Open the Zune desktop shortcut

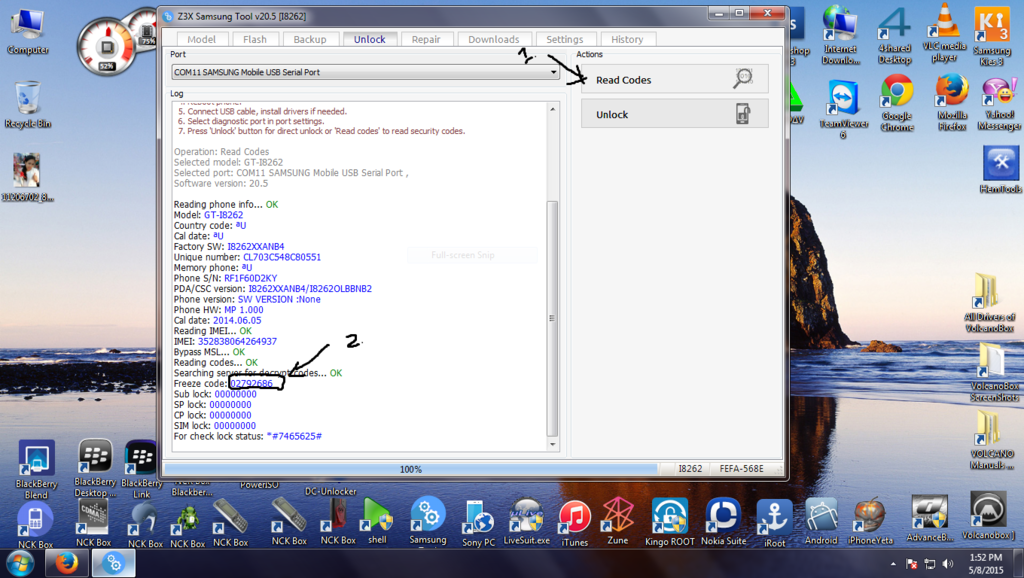pyautogui.click(x=618, y=520)
